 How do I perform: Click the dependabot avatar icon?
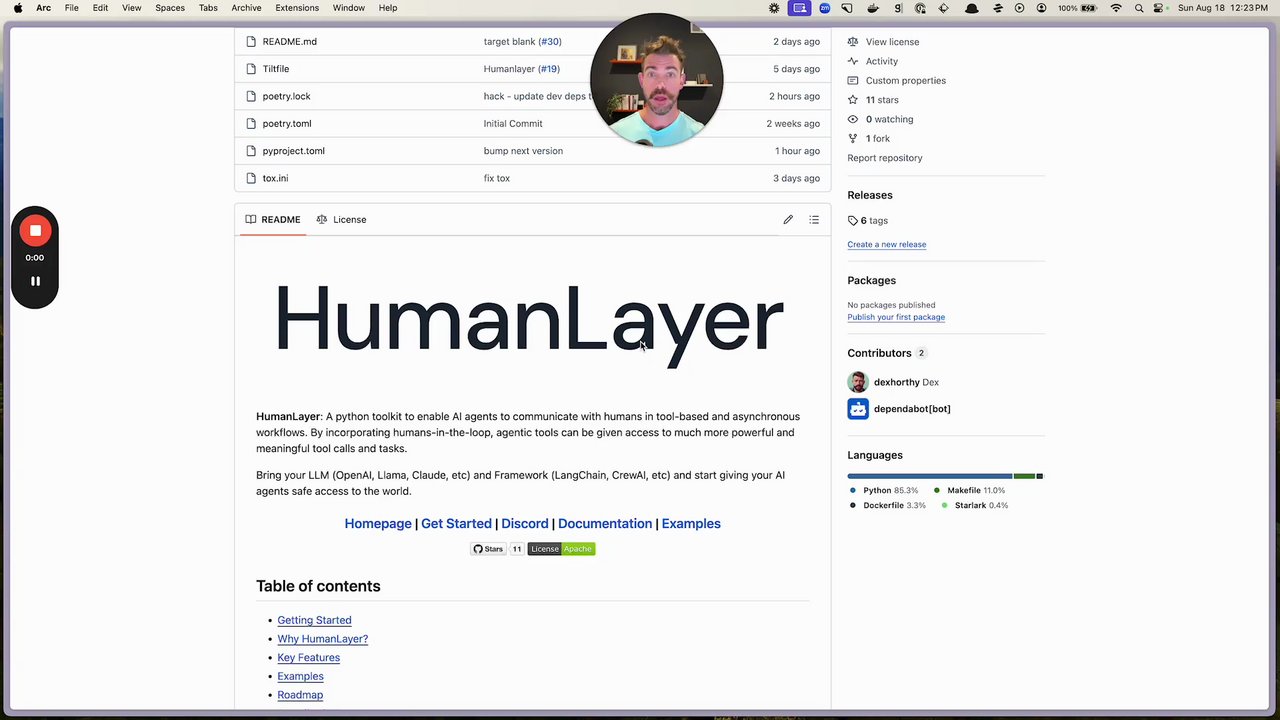858,409
